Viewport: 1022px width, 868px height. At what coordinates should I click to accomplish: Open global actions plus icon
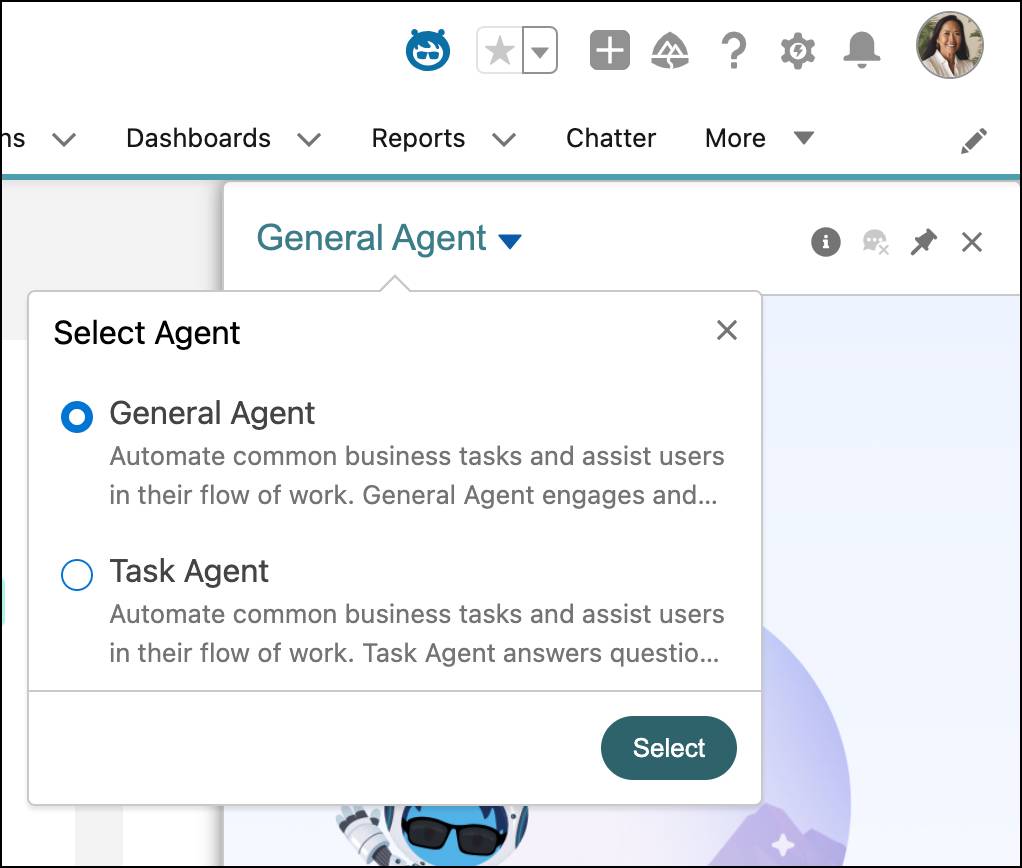(x=609, y=50)
